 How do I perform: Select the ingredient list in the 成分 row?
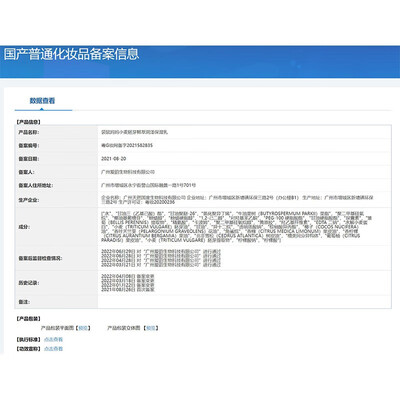(236, 227)
